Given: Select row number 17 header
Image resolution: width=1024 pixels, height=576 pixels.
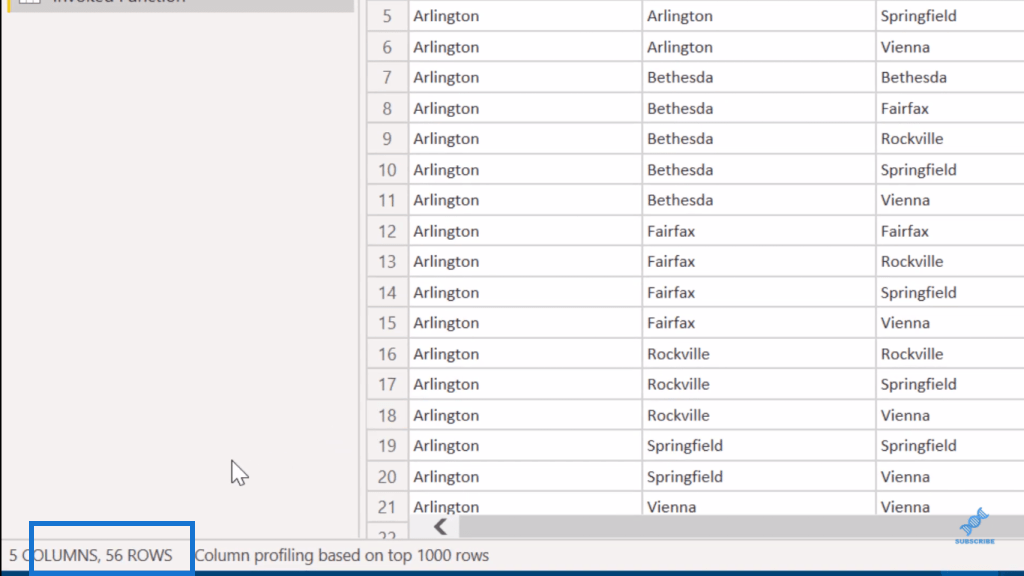Looking at the screenshot, I should pyautogui.click(x=387, y=384).
